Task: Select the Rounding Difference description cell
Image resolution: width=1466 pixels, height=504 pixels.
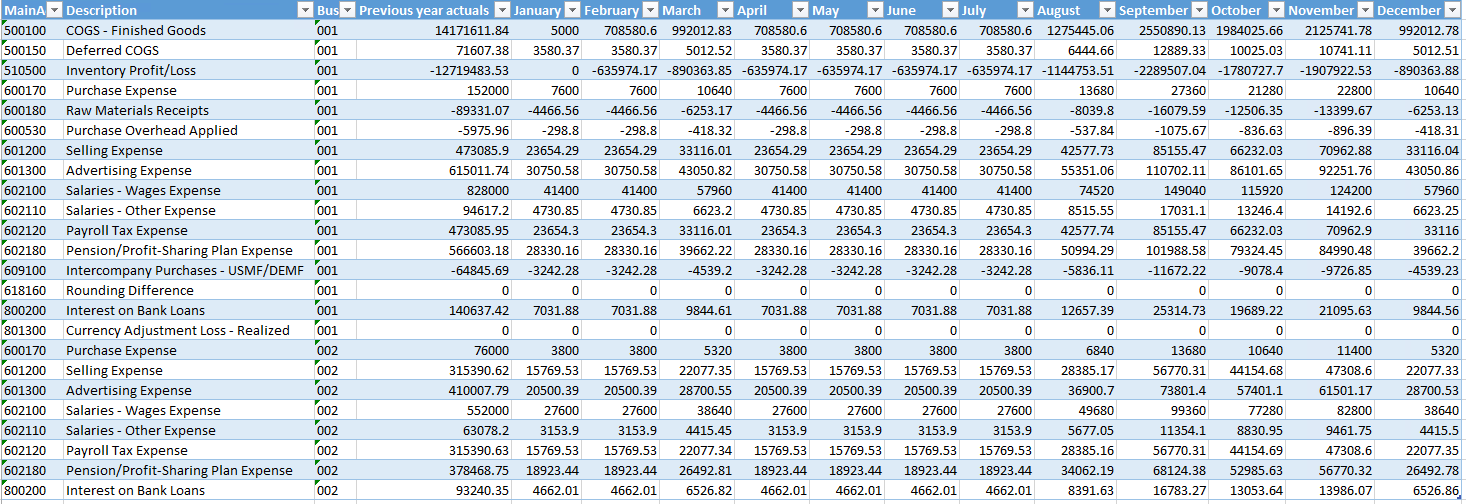Action: coord(188,290)
